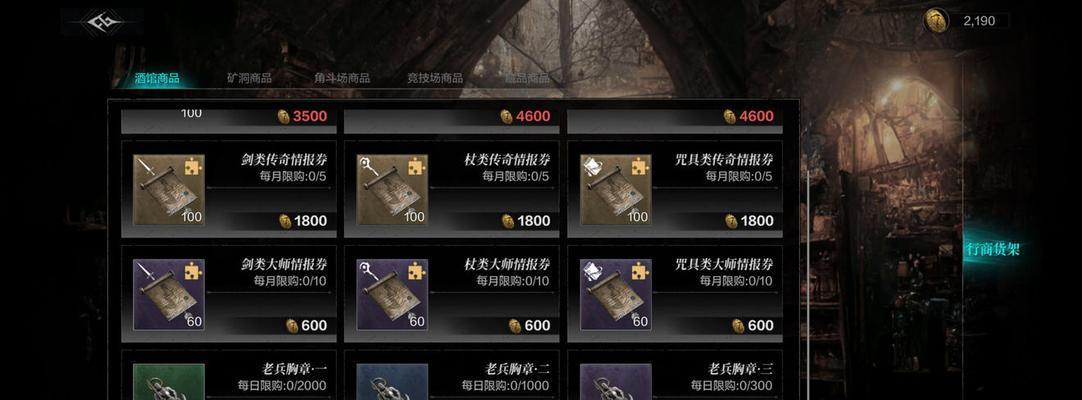Click the back logo icon at top left
This screenshot has height=400, width=1082.
pos(102,23)
